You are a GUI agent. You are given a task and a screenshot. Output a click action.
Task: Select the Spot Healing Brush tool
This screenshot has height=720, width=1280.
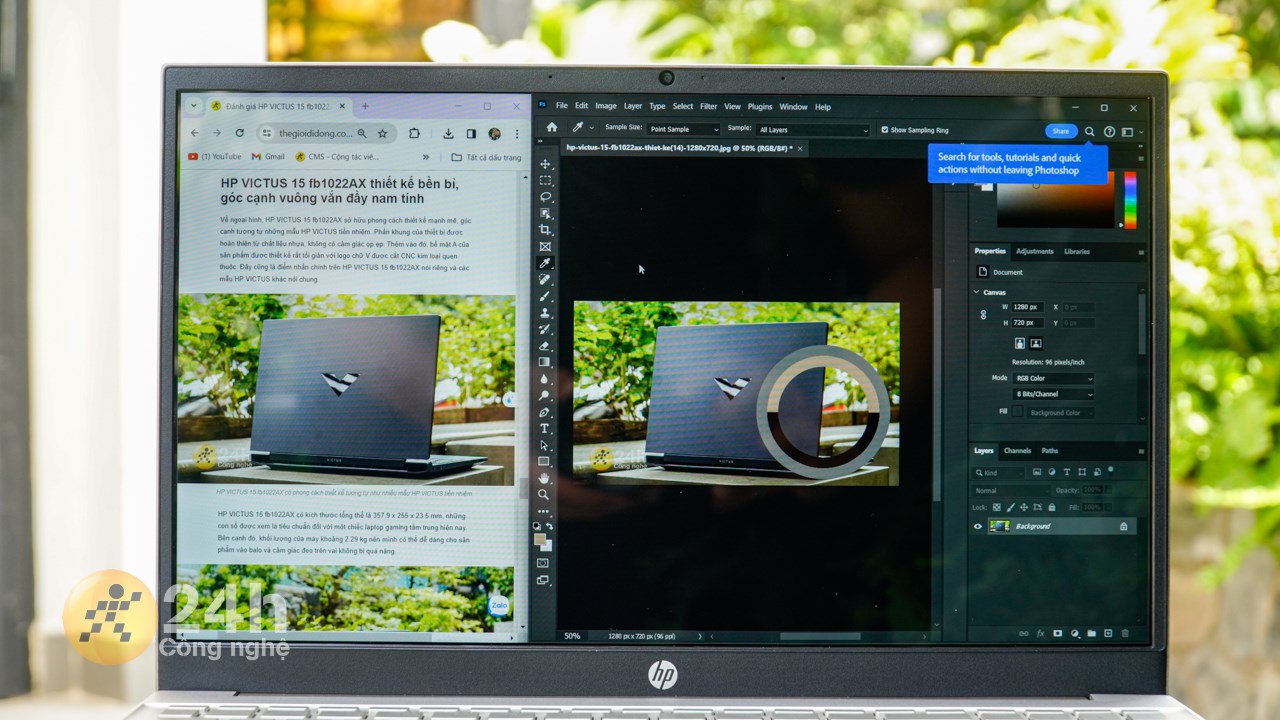pyautogui.click(x=545, y=280)
